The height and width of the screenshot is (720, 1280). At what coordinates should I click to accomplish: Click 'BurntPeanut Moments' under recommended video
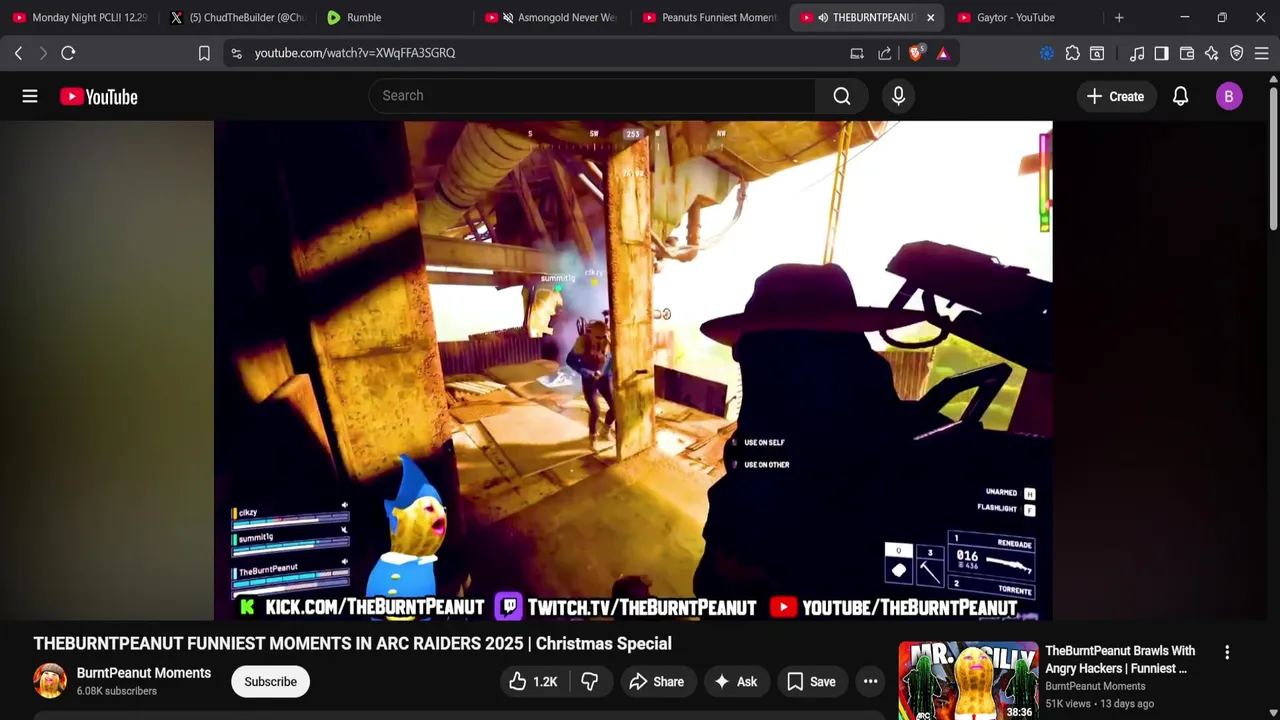[x=1095, y=686]
